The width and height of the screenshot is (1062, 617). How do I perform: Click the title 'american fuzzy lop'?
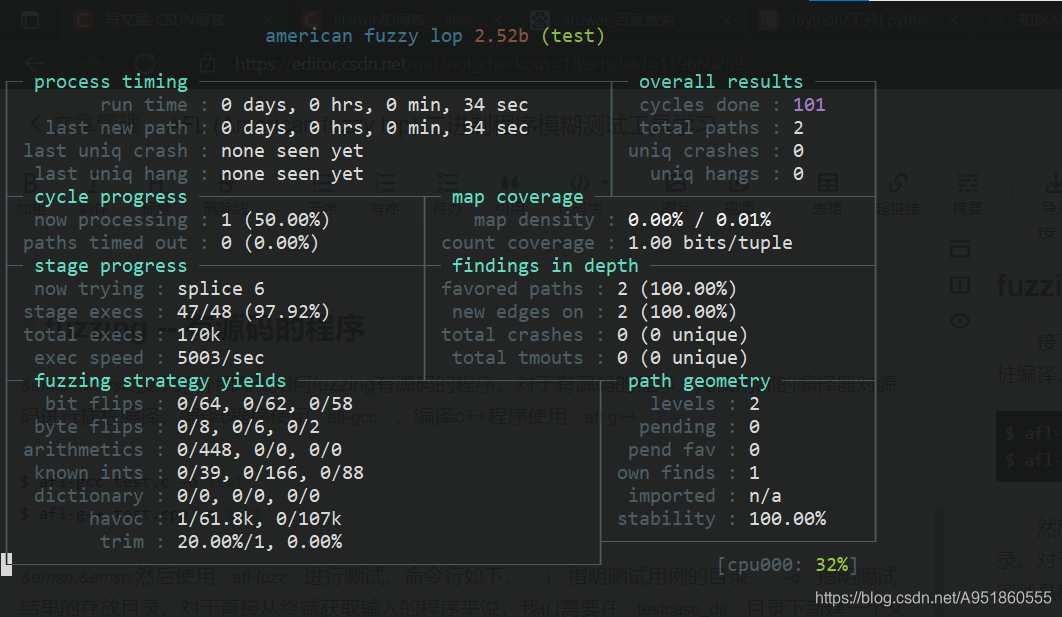click(x=364, y=36)
